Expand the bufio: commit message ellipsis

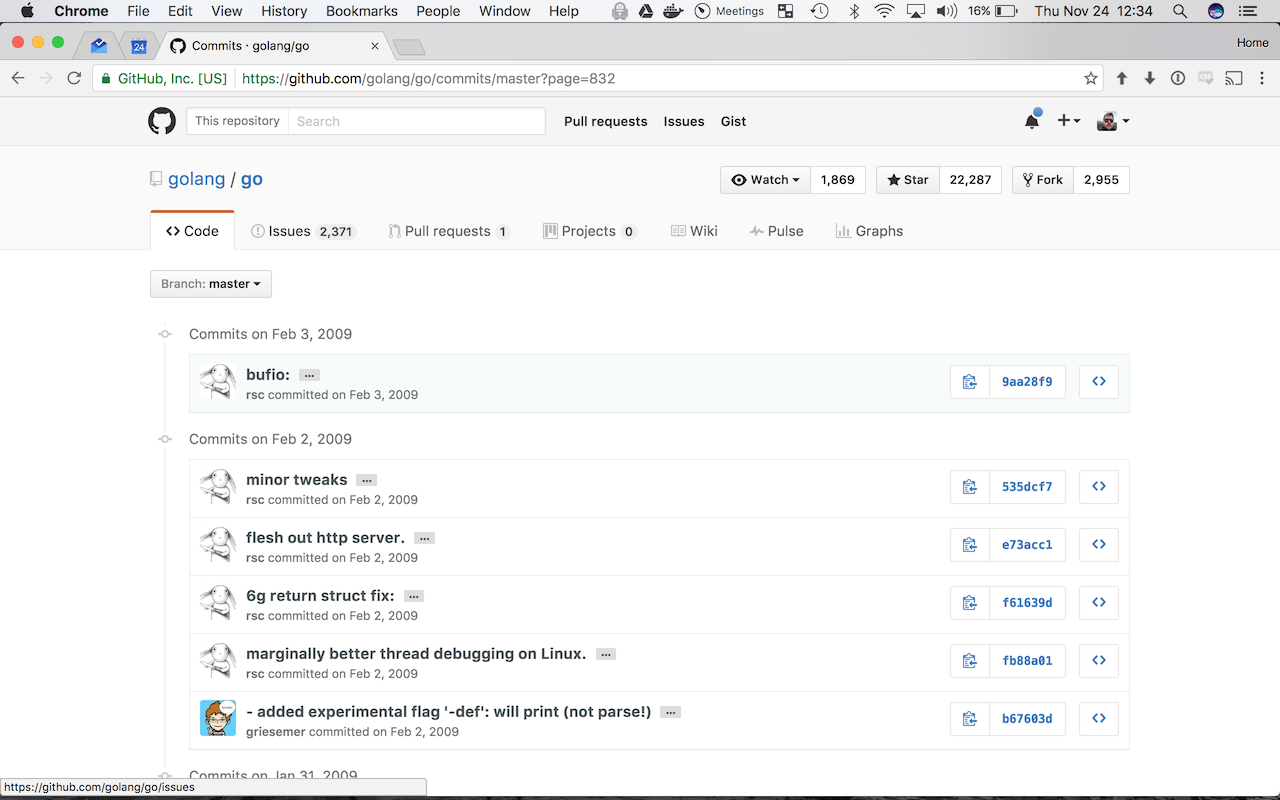tap(309, 375)
